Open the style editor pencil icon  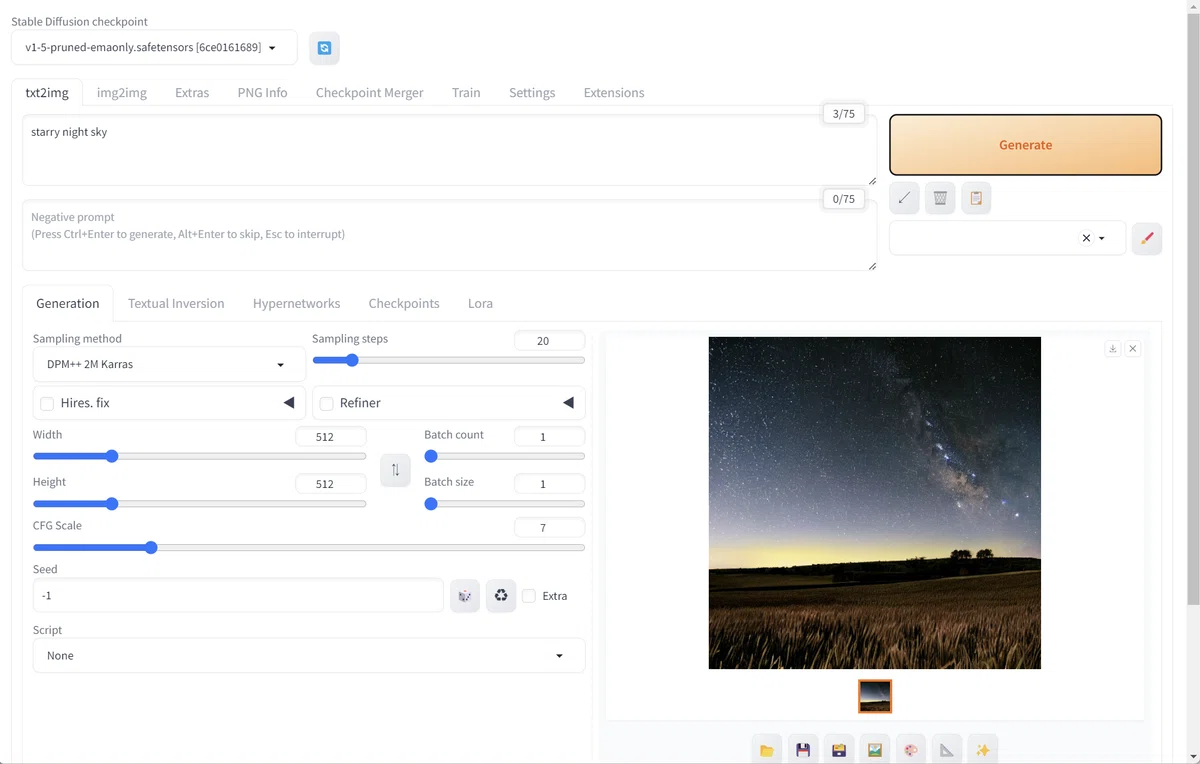tap(1147, 238)
